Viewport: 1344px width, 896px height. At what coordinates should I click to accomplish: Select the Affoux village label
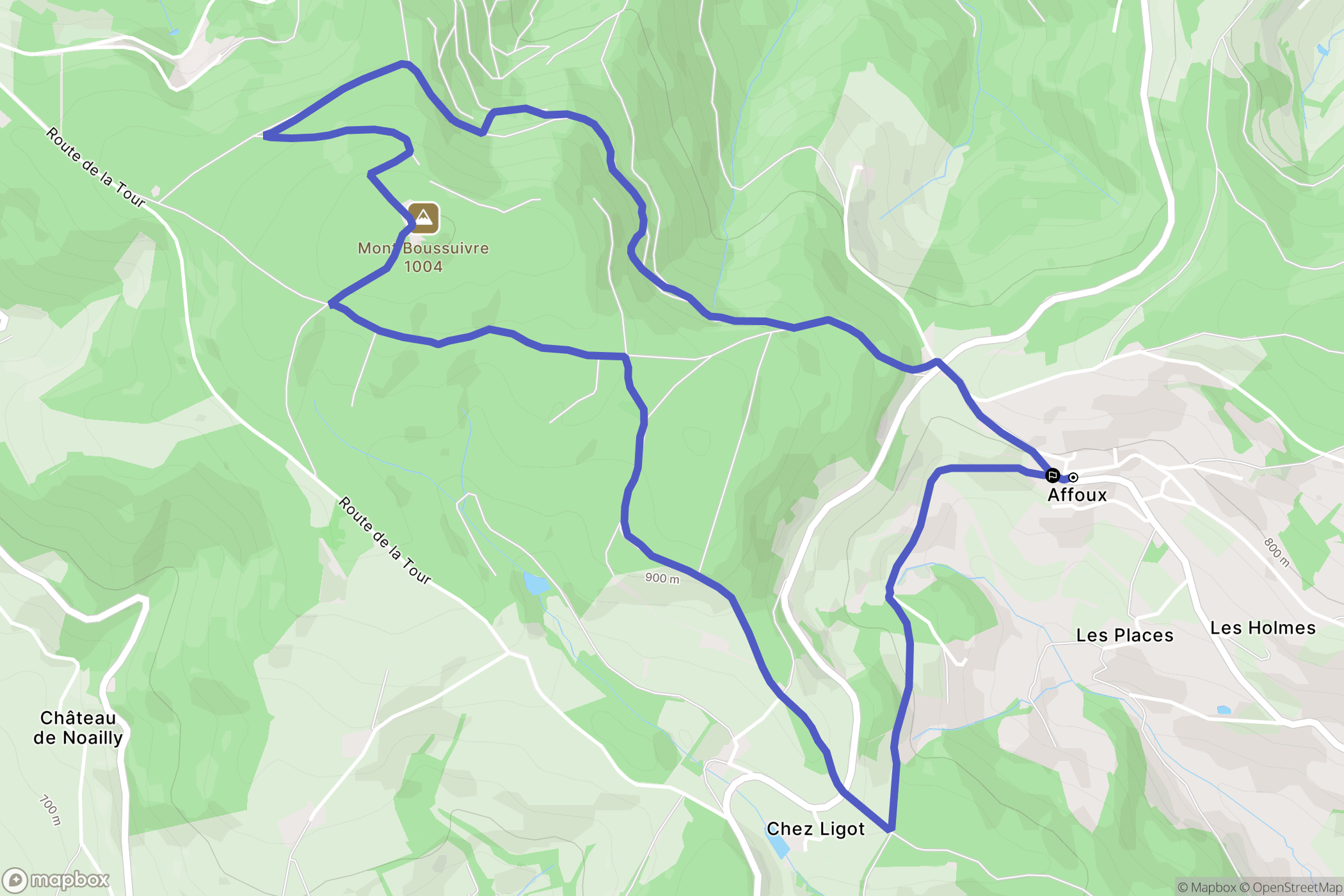coord(1077,495)
